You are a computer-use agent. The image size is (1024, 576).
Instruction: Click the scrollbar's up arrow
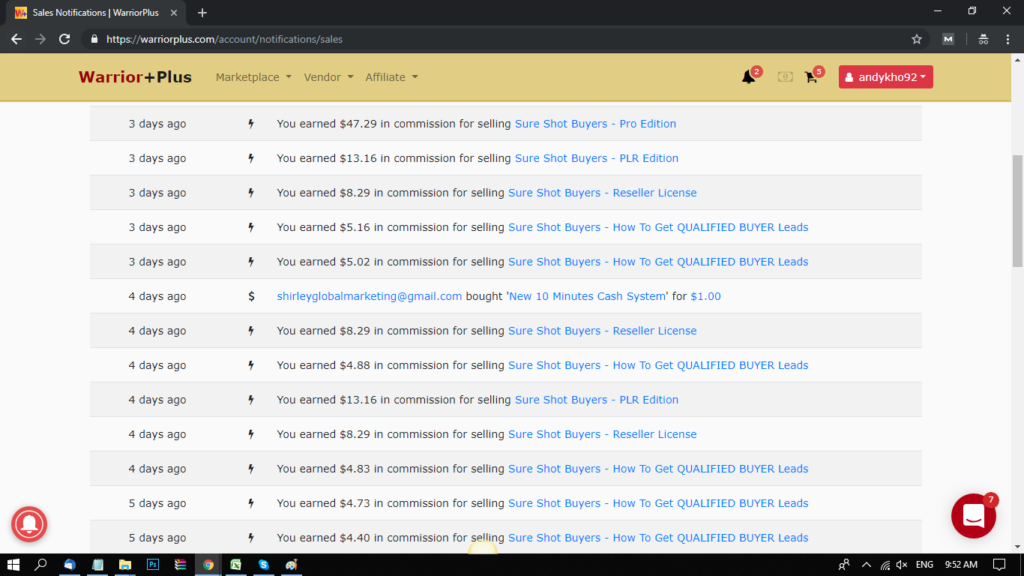pyautogui.click(x=1017, y=60)
